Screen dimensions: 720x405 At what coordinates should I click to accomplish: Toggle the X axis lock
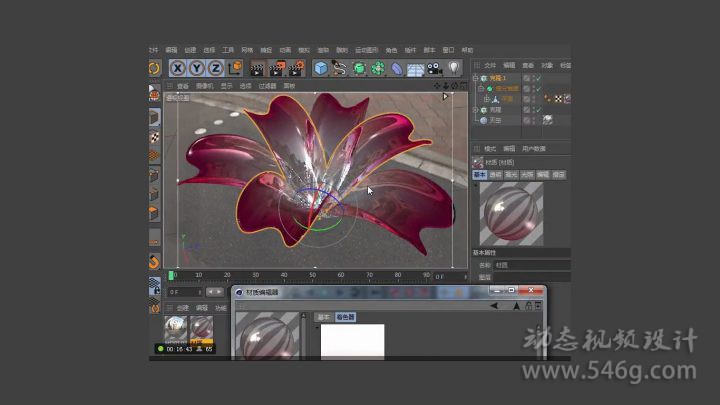click(179, 68)
